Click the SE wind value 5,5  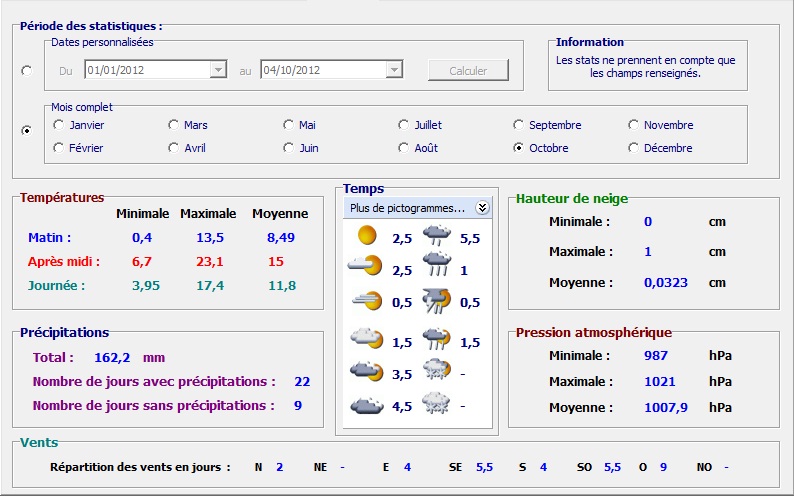pyautogui.click(x=485, y=467)
